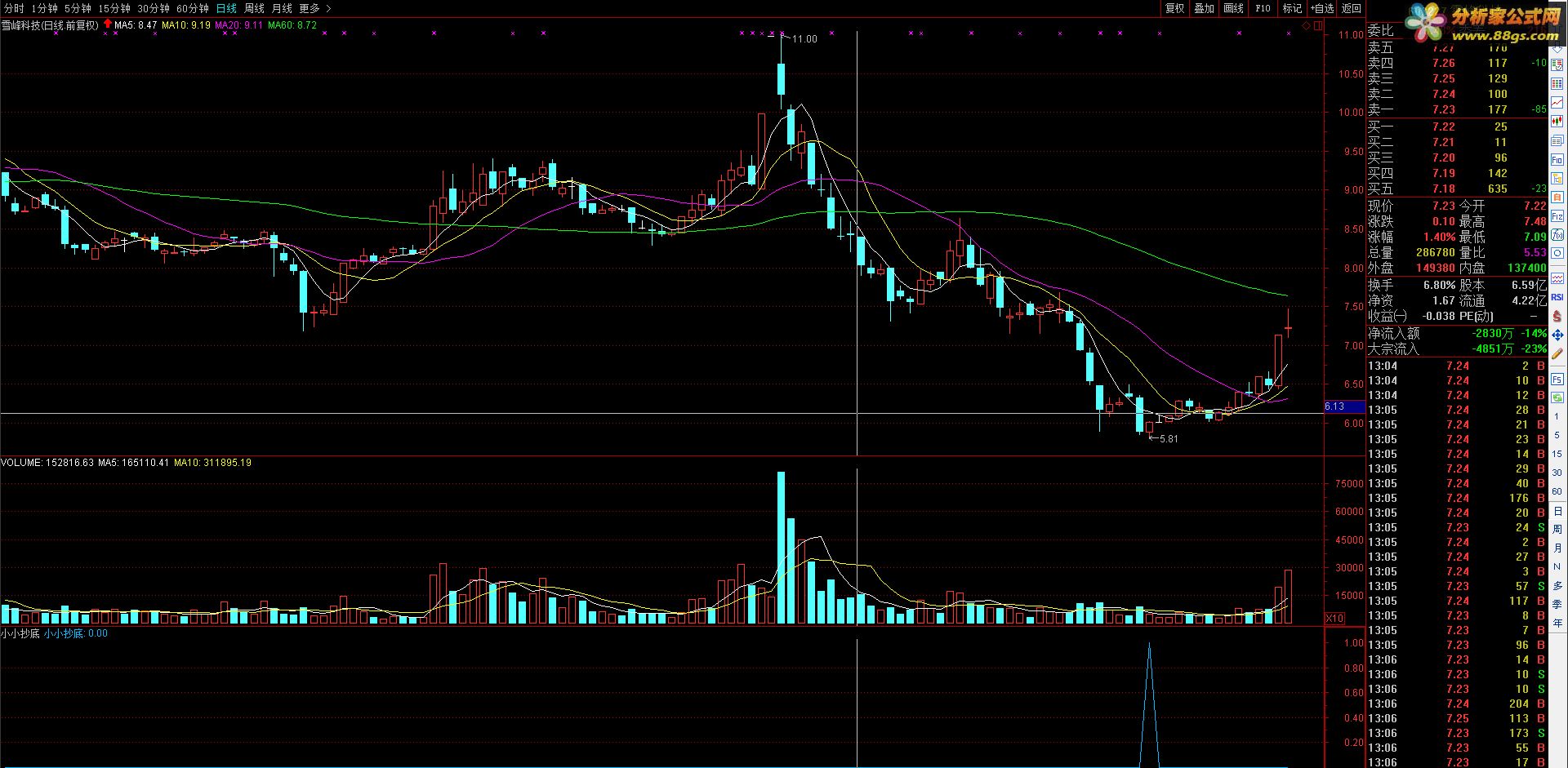
Task: Click the 5.81 low price annotation
Action: 1169,439
